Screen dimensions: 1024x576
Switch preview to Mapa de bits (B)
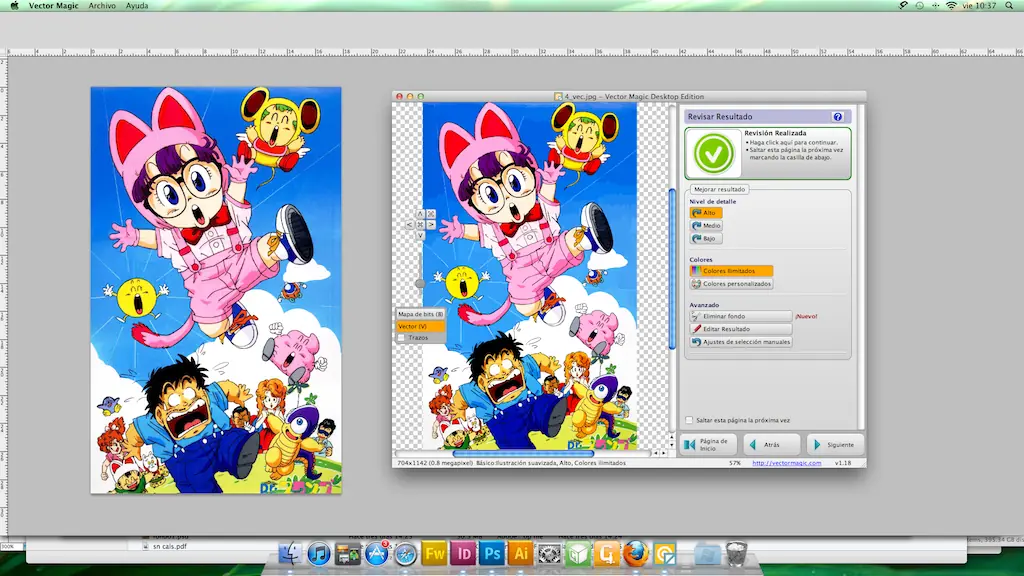point(421,314)
